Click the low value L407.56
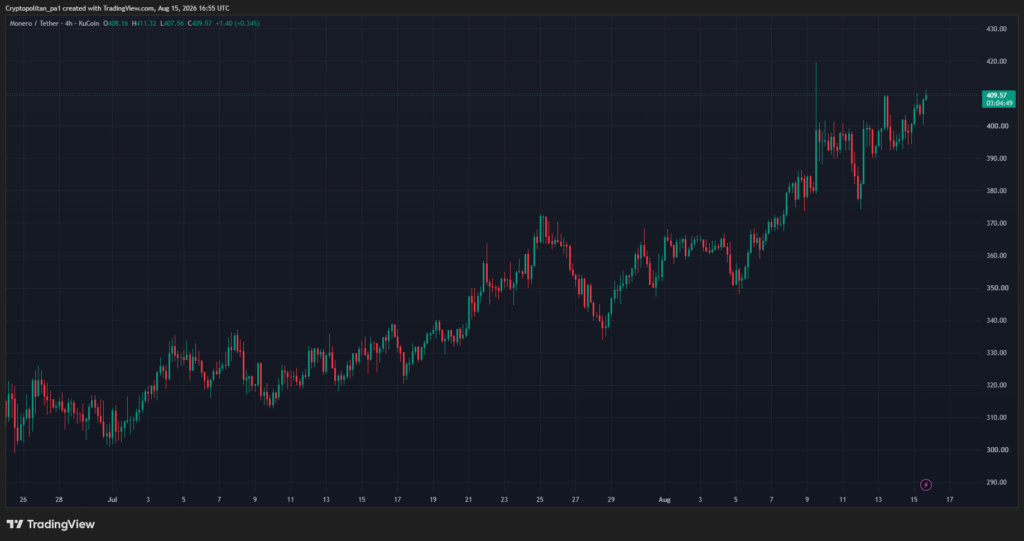The height and width of the screenshot is (541, 1024). (172, 24)
